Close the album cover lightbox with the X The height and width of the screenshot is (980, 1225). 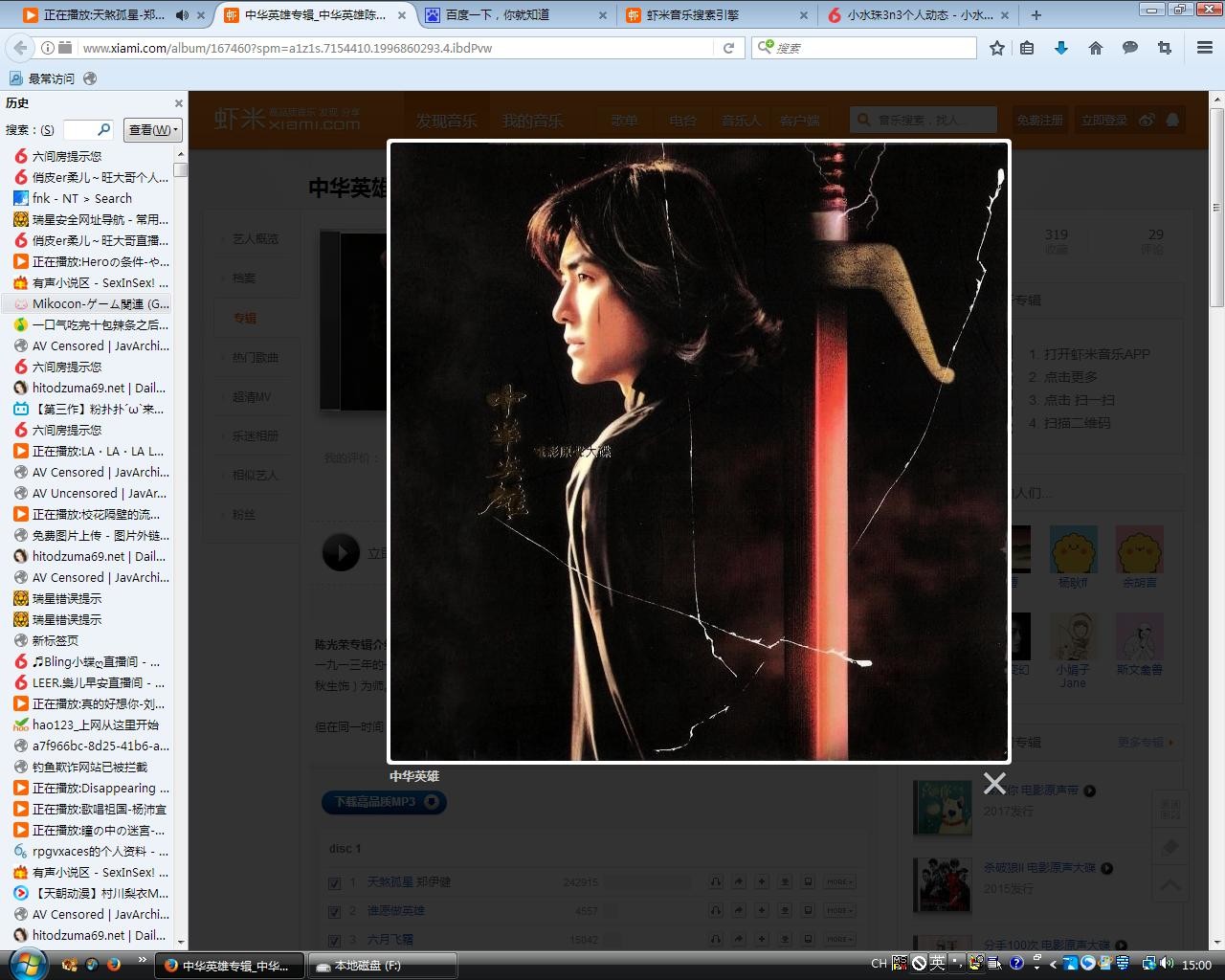(994, 783)
